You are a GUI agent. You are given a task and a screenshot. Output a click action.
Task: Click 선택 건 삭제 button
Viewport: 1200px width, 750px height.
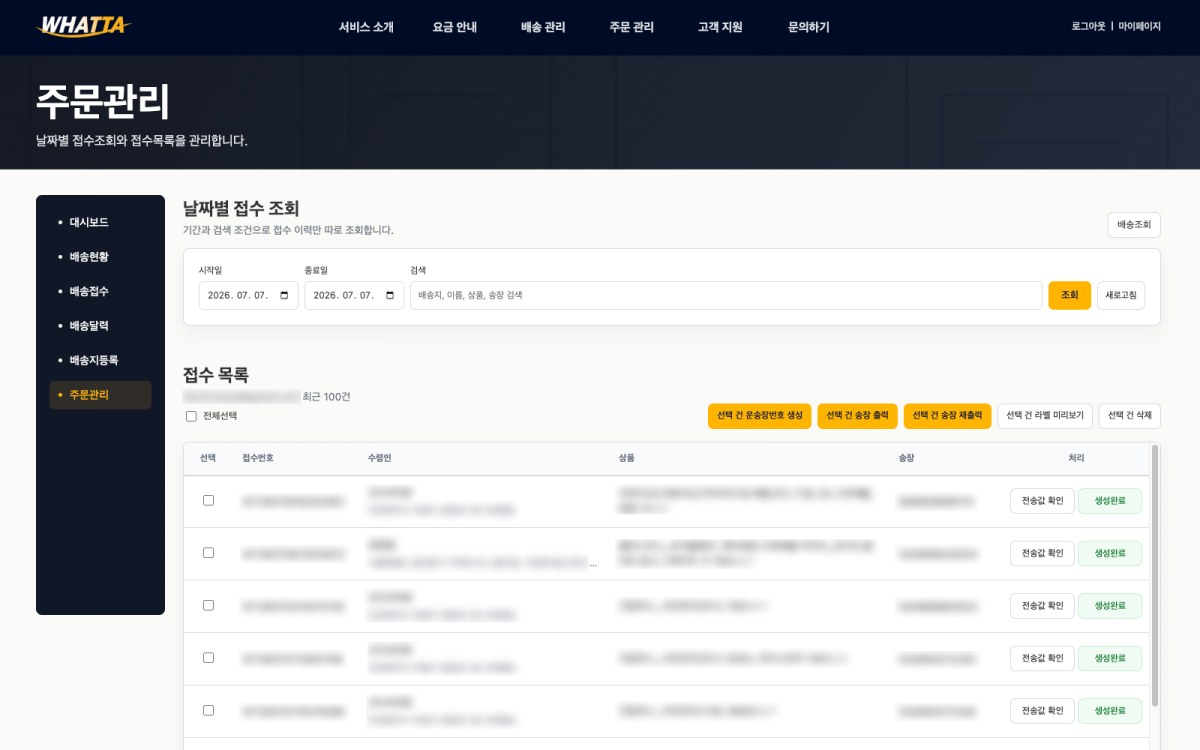[1130, 416]
